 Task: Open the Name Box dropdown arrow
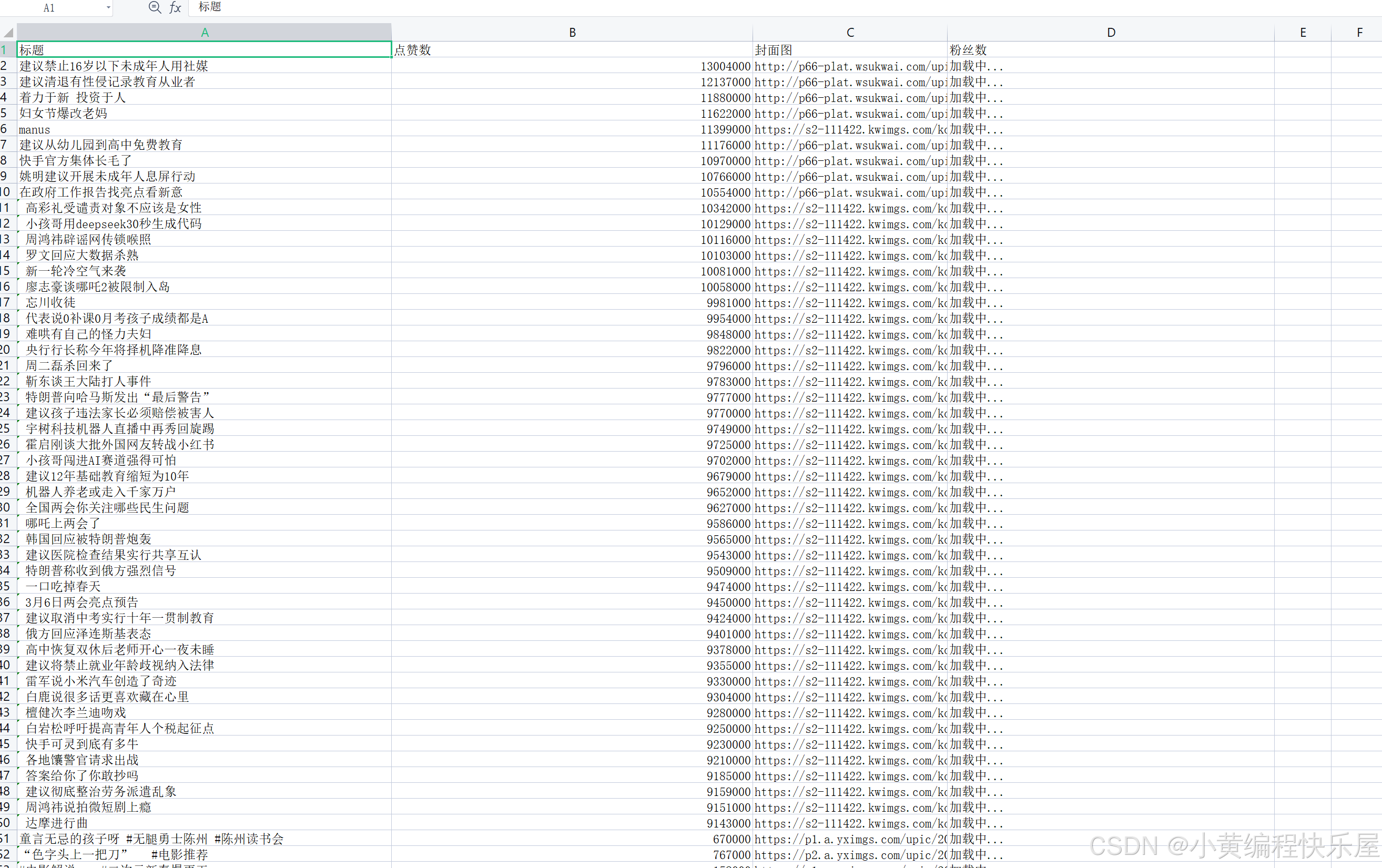[x=108, y=7]
